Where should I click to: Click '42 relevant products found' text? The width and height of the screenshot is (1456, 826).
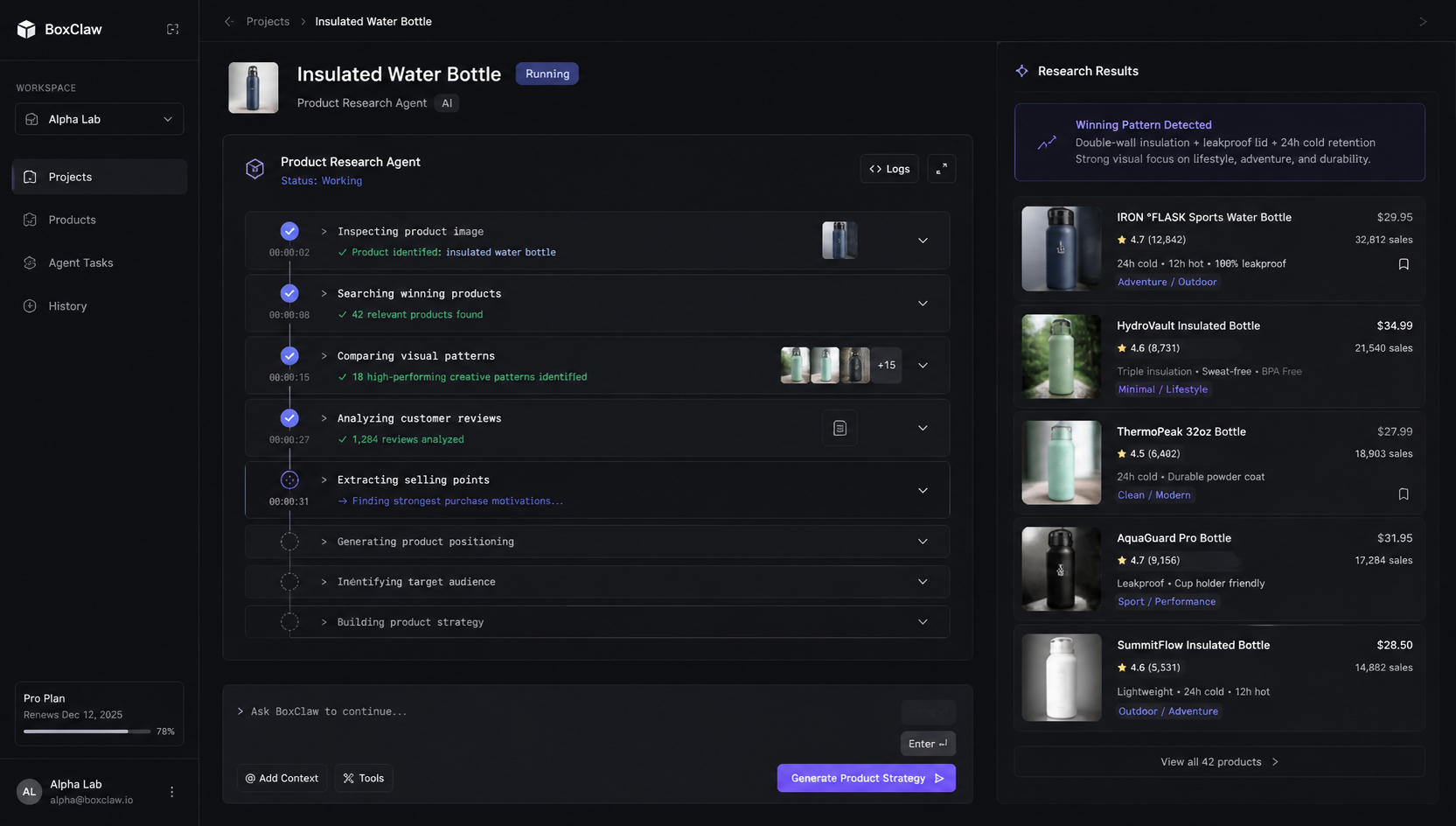417,315
